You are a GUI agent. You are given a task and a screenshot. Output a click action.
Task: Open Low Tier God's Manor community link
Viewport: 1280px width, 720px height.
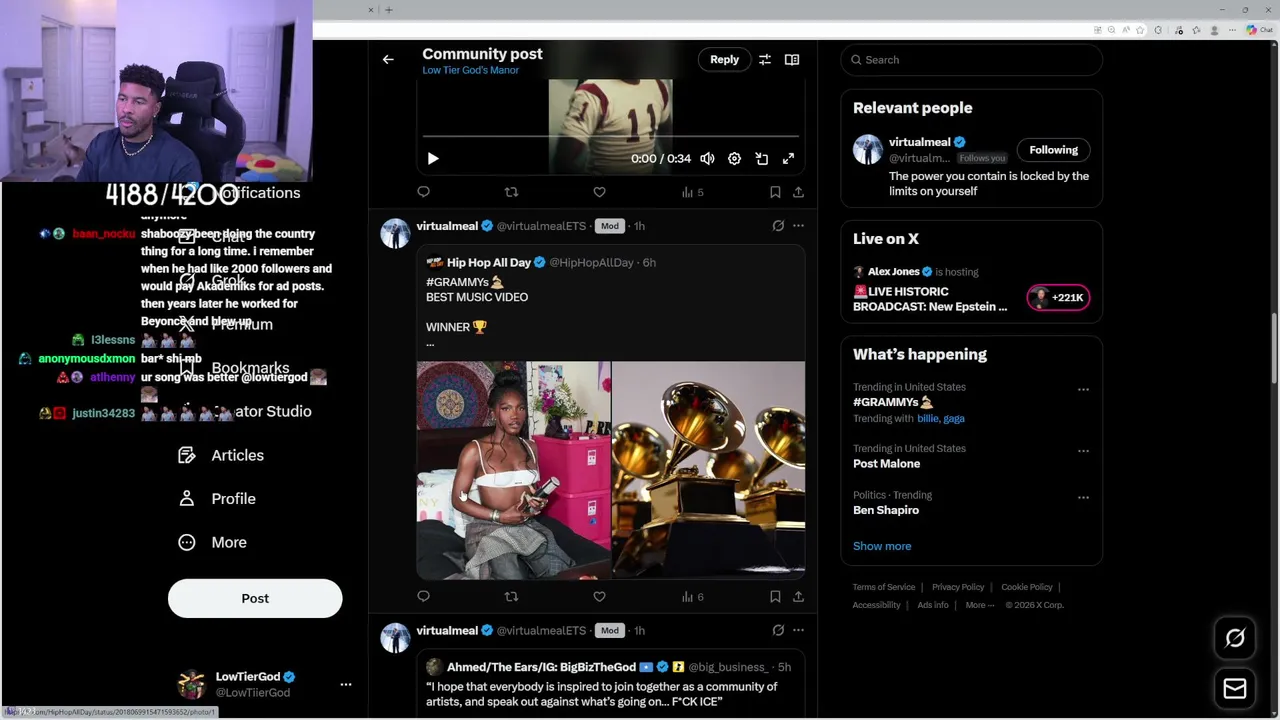[470, 71]
